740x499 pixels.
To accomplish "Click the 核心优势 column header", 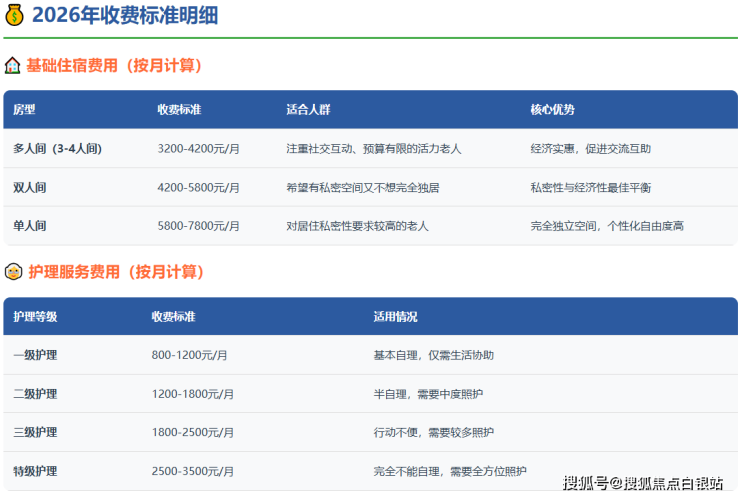I will (552, 110).
